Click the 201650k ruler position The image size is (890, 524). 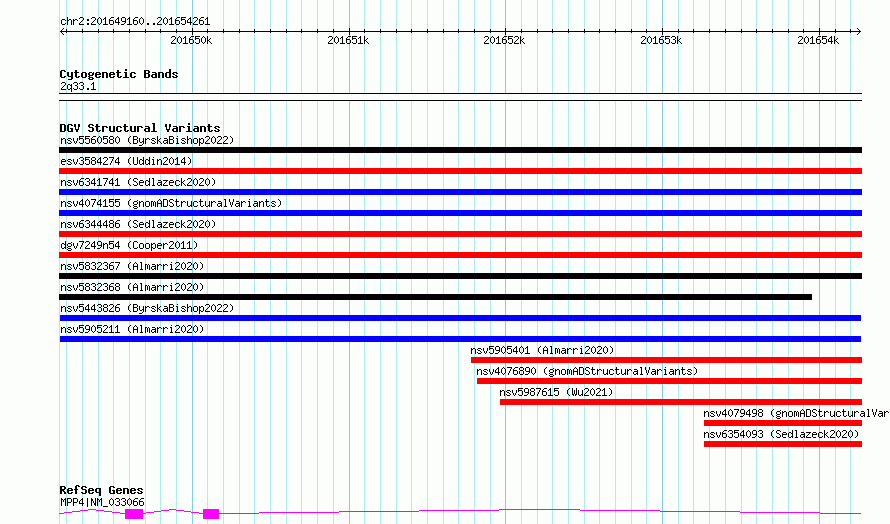click(191, 40)
